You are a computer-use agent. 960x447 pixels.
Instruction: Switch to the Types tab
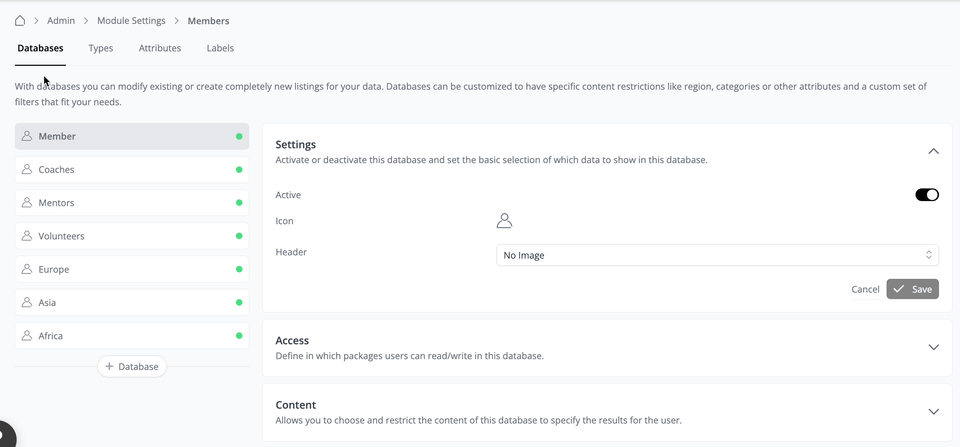(x=100, y=48)
